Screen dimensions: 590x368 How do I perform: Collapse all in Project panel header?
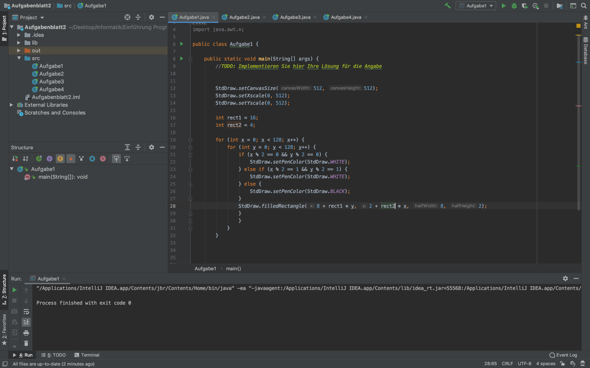click(138, 17)
